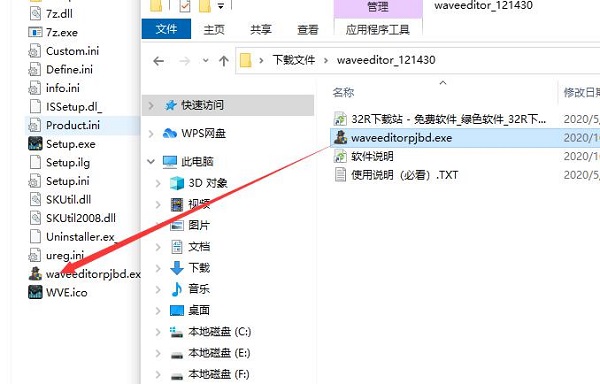Viewport: 600px width, 384px height.
Task: Open the recent locations dropdown arrow
Action: (205, 60)
